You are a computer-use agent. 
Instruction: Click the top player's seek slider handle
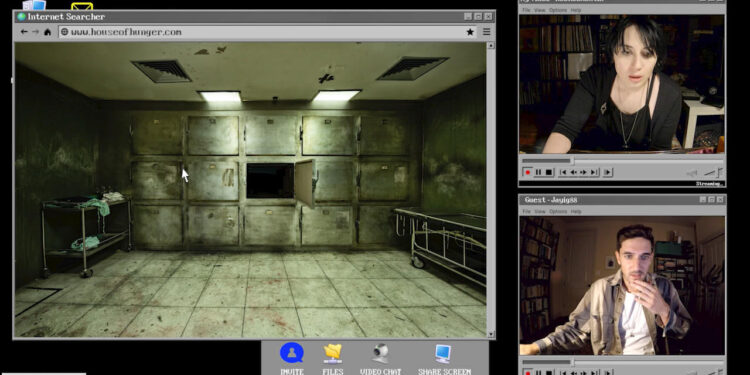[x=572, y=161]
